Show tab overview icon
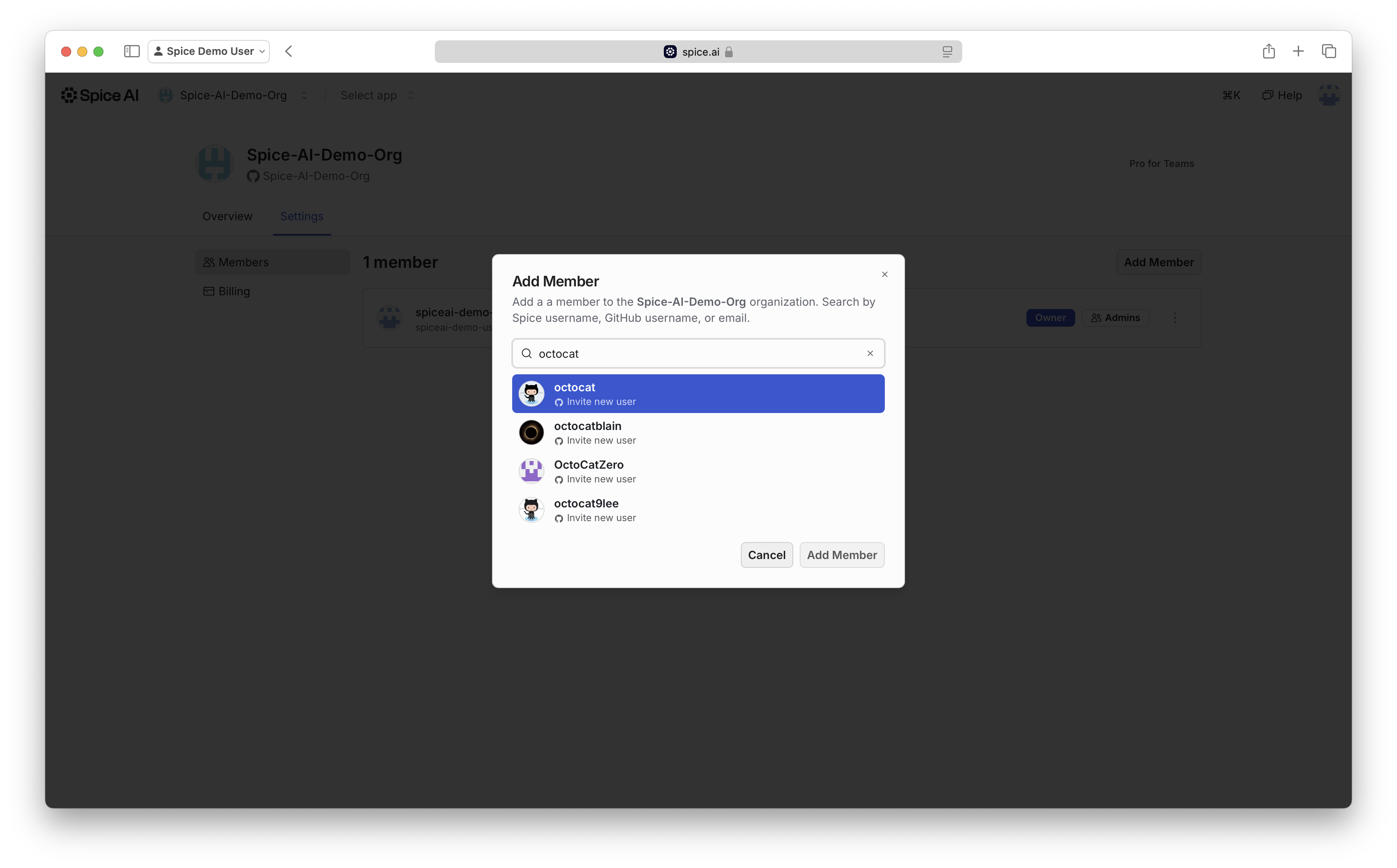This screenshot has width=1397, height=868. (1329, 52)
